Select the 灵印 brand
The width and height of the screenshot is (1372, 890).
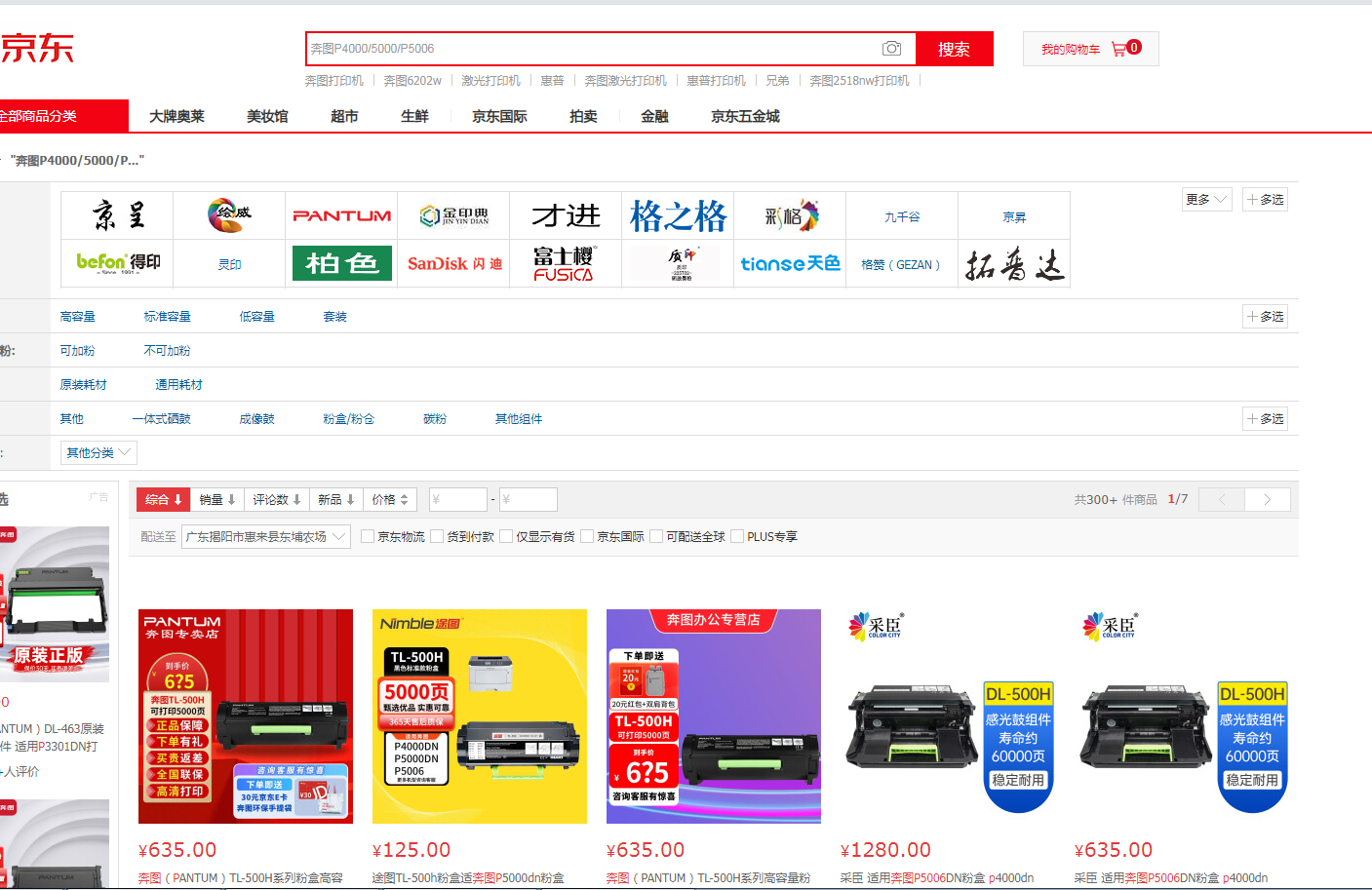tap(229, 264)
